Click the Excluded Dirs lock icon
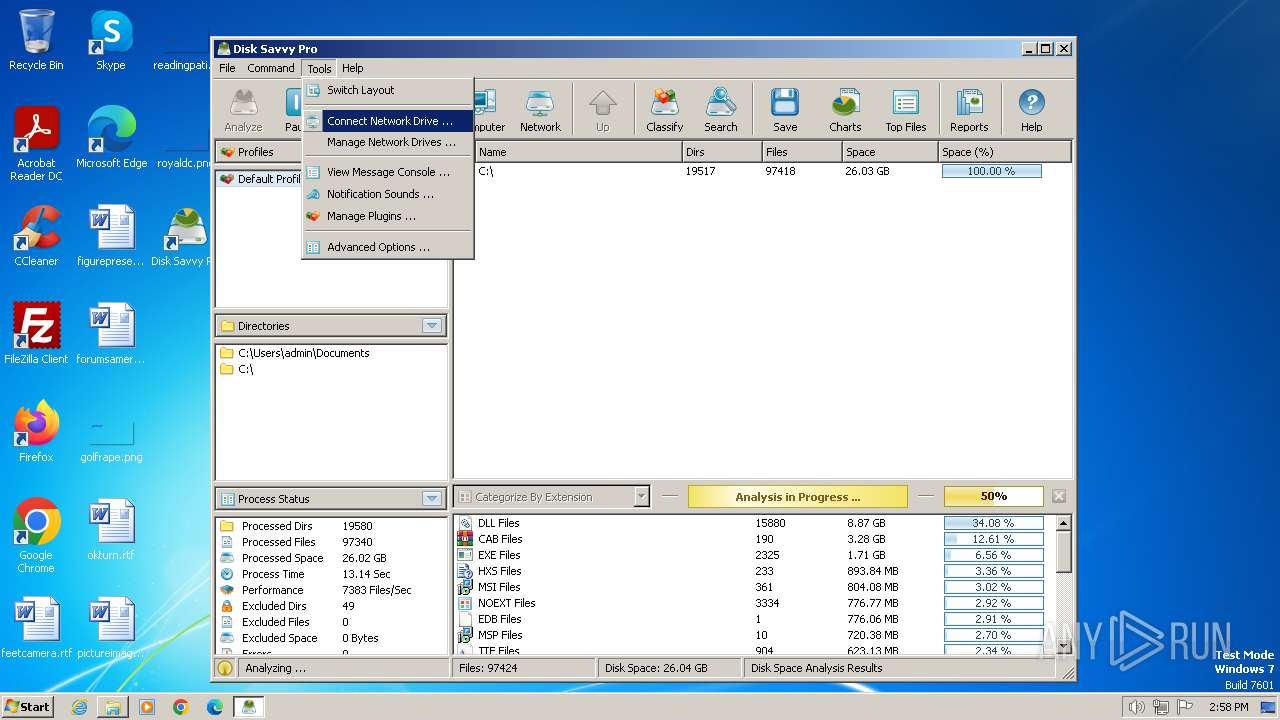 pyautogui.click(x=226, y=606)
